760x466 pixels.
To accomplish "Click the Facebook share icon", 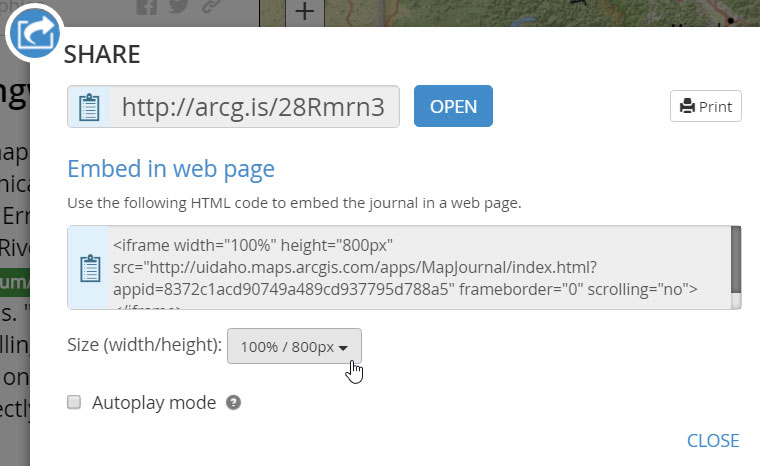I will coord(147,7).
